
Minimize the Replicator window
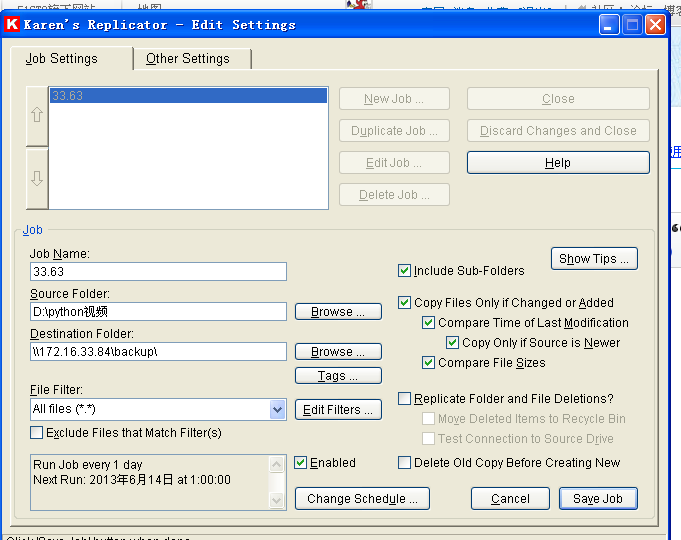click(x=609, y=24)
